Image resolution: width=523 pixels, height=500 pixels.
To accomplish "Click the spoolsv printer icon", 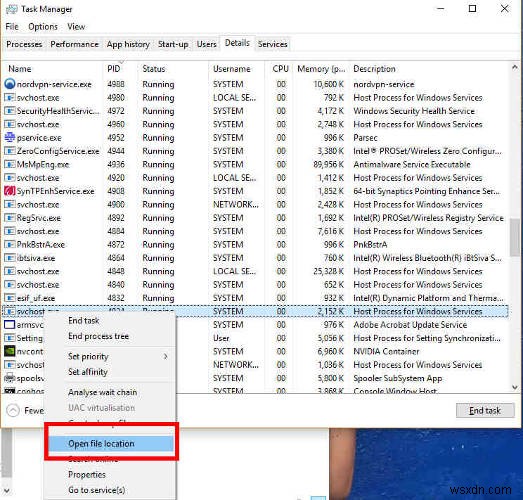I will pyautogui.click(x=10, y=378).
